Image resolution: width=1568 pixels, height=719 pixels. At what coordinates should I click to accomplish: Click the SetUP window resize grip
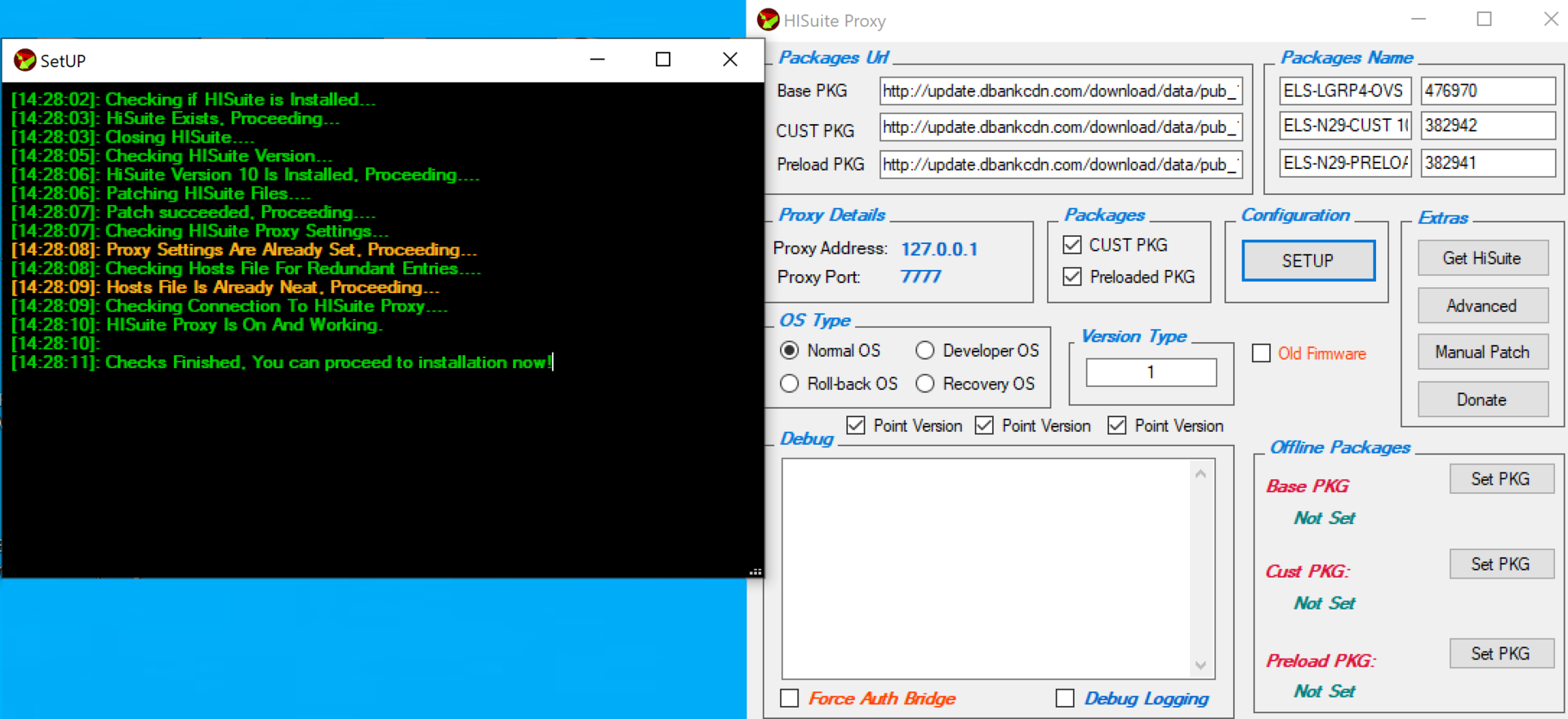click(755, 571)
